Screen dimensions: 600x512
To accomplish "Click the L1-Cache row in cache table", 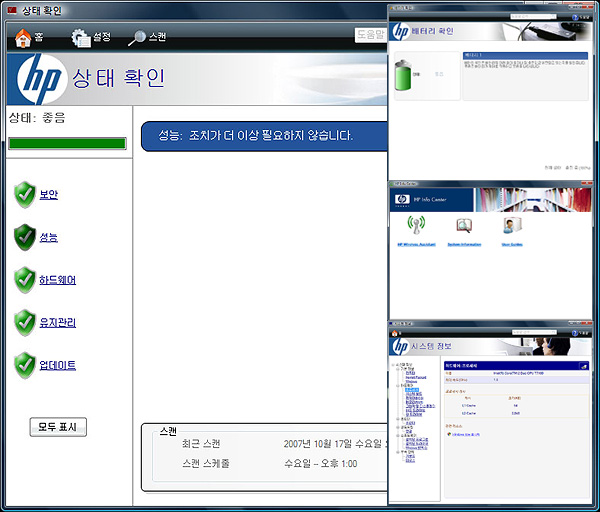I will point(516,406).
